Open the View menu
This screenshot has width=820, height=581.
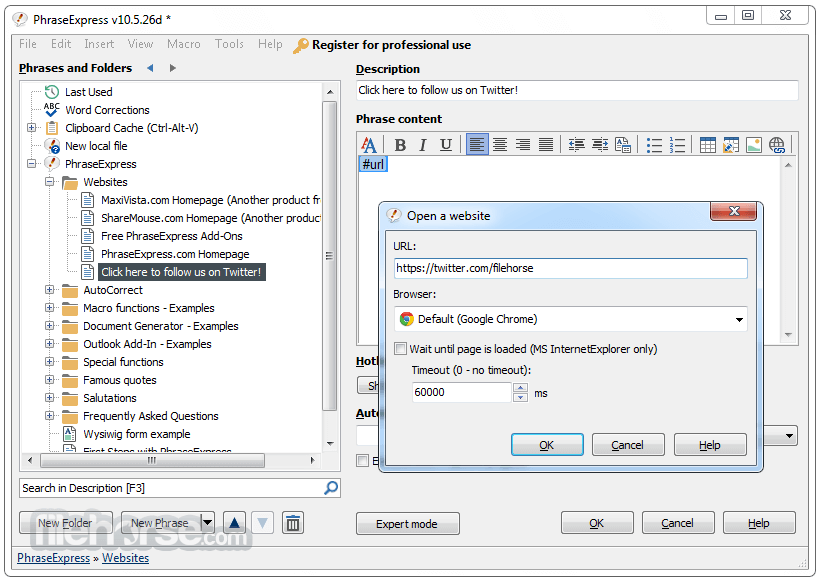pyautogui.click(x=140, y=44)
